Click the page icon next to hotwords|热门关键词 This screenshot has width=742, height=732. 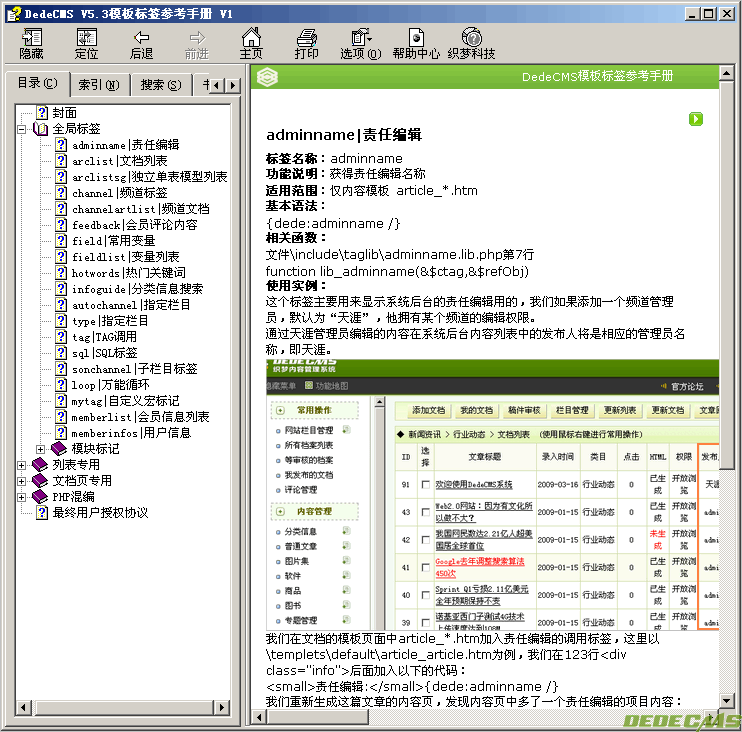[61, 273]
